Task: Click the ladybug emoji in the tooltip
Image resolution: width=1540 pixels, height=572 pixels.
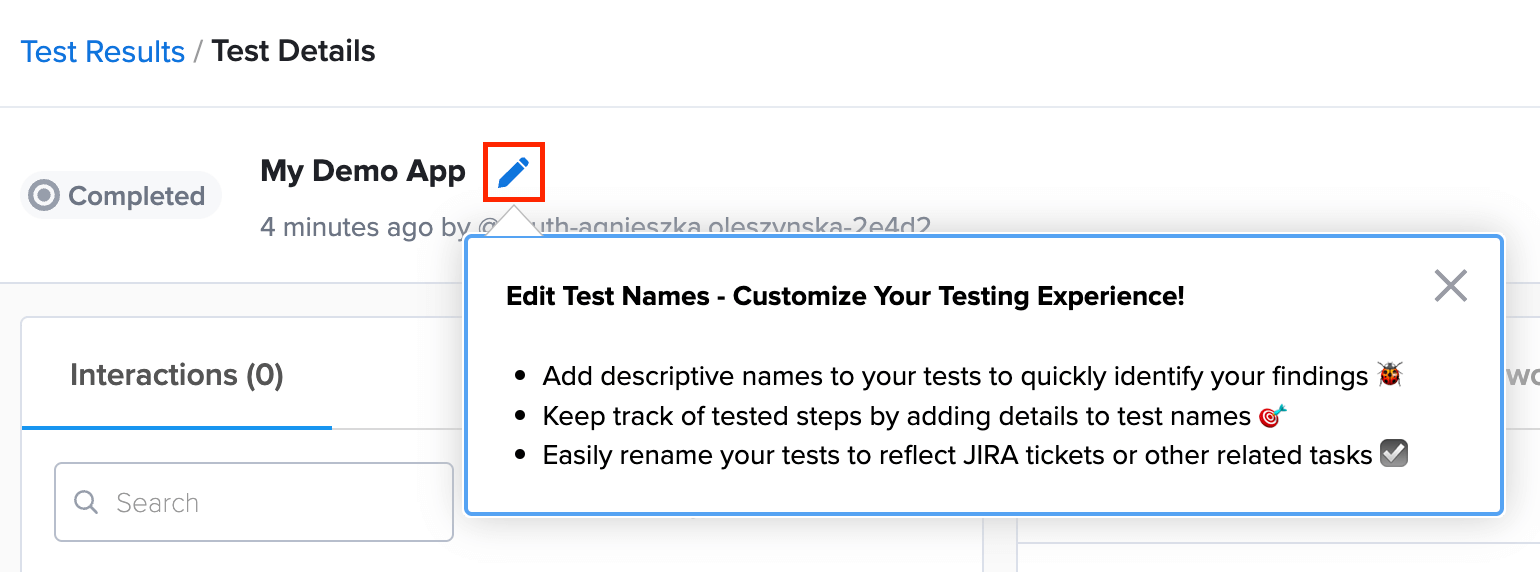Action: click(1390, 375)
